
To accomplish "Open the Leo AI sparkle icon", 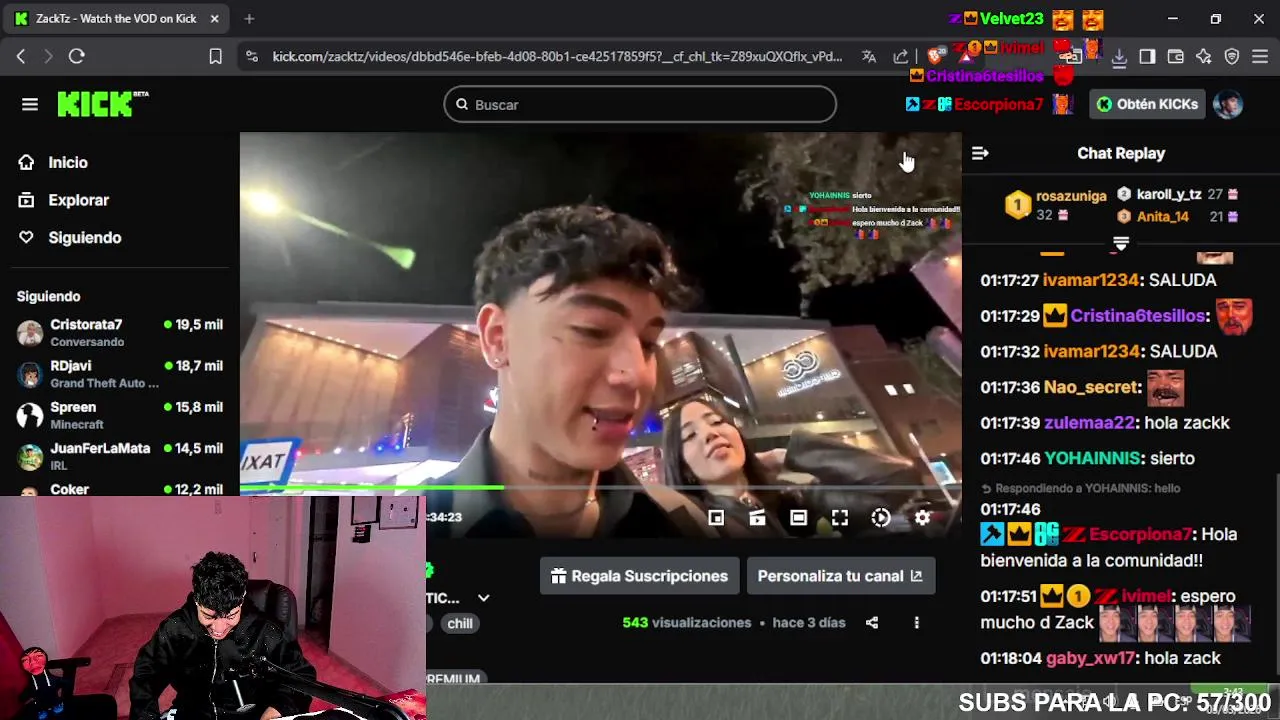I will pos(1204,57).
